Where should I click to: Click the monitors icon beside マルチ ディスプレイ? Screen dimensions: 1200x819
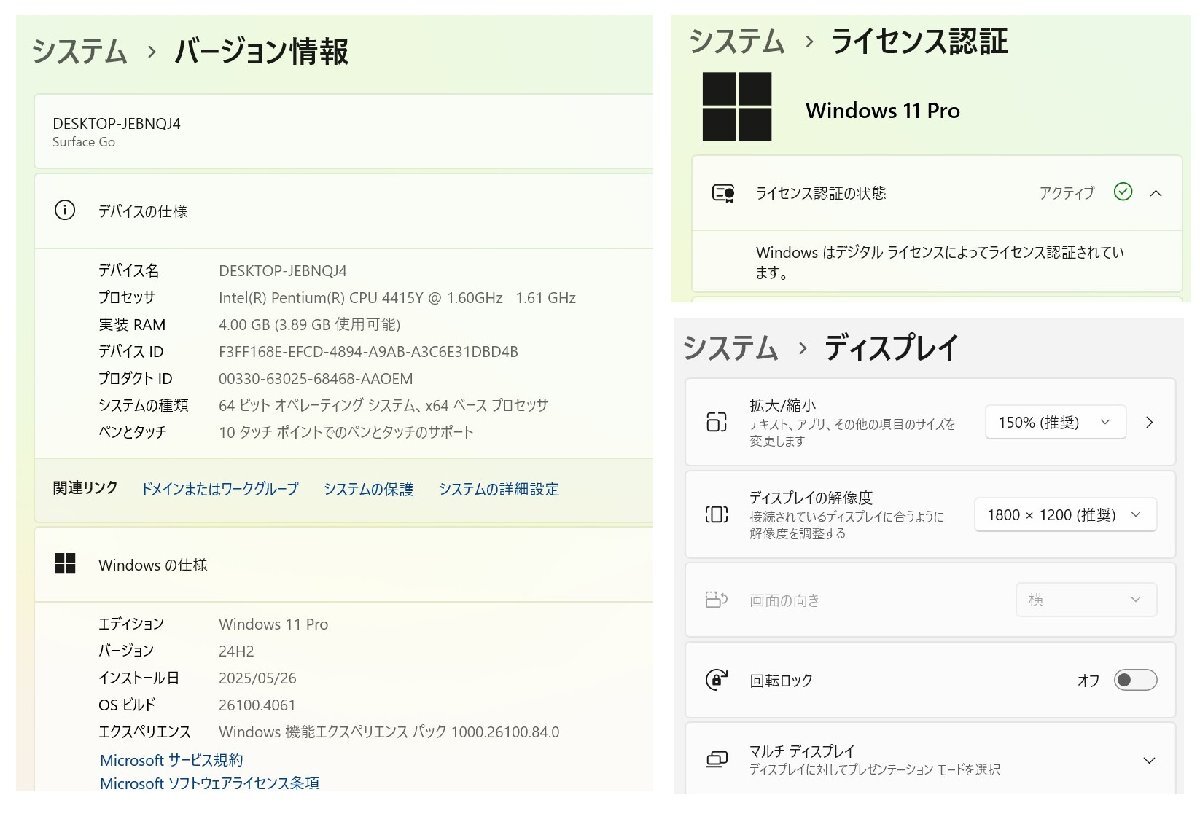point(716,759)
